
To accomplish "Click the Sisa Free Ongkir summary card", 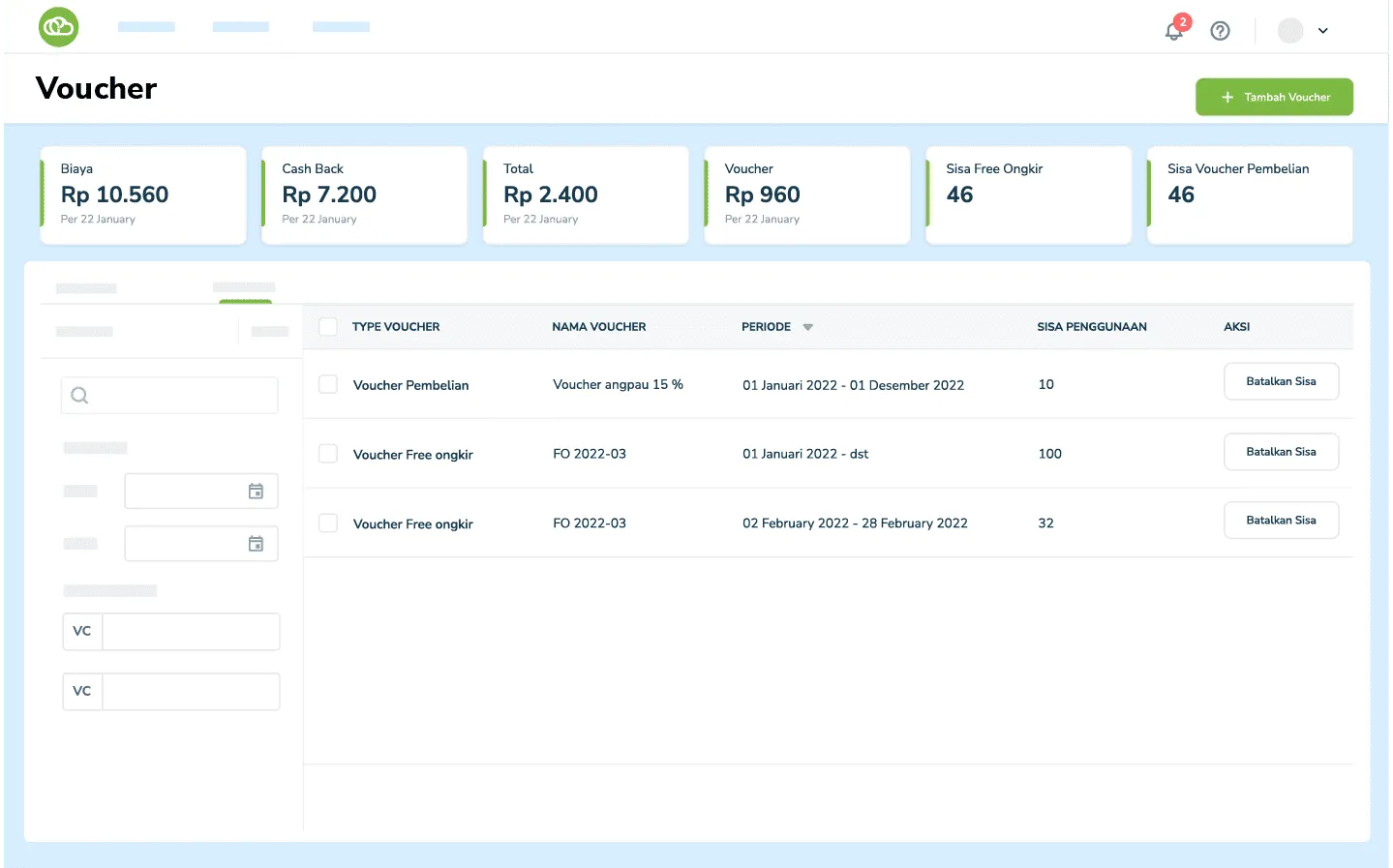I will (1028, 195).
